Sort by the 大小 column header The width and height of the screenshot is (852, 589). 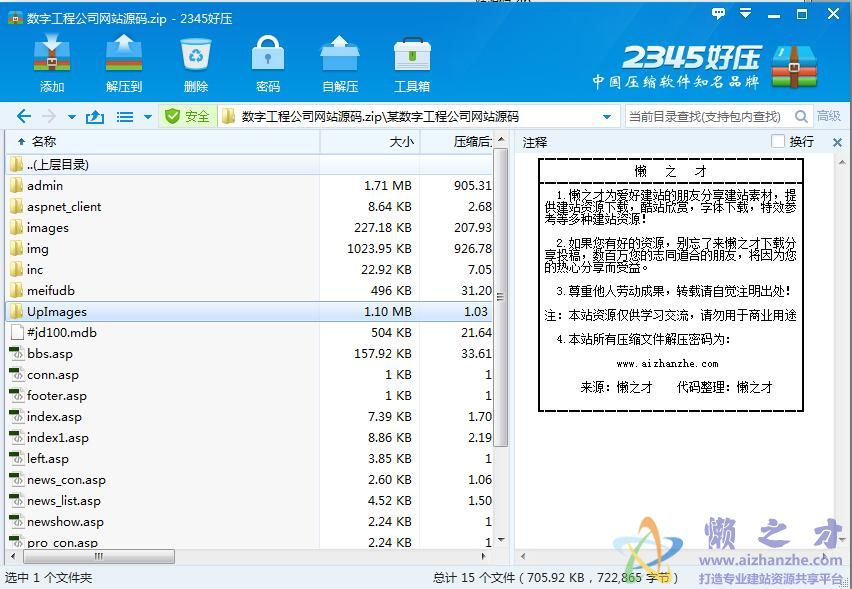(x=370, y=142)
